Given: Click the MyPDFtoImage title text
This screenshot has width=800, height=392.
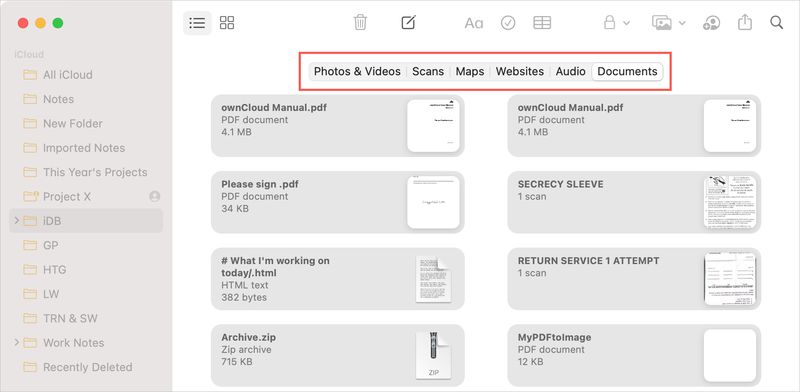Looking at the screenshot, I should 555,337.
